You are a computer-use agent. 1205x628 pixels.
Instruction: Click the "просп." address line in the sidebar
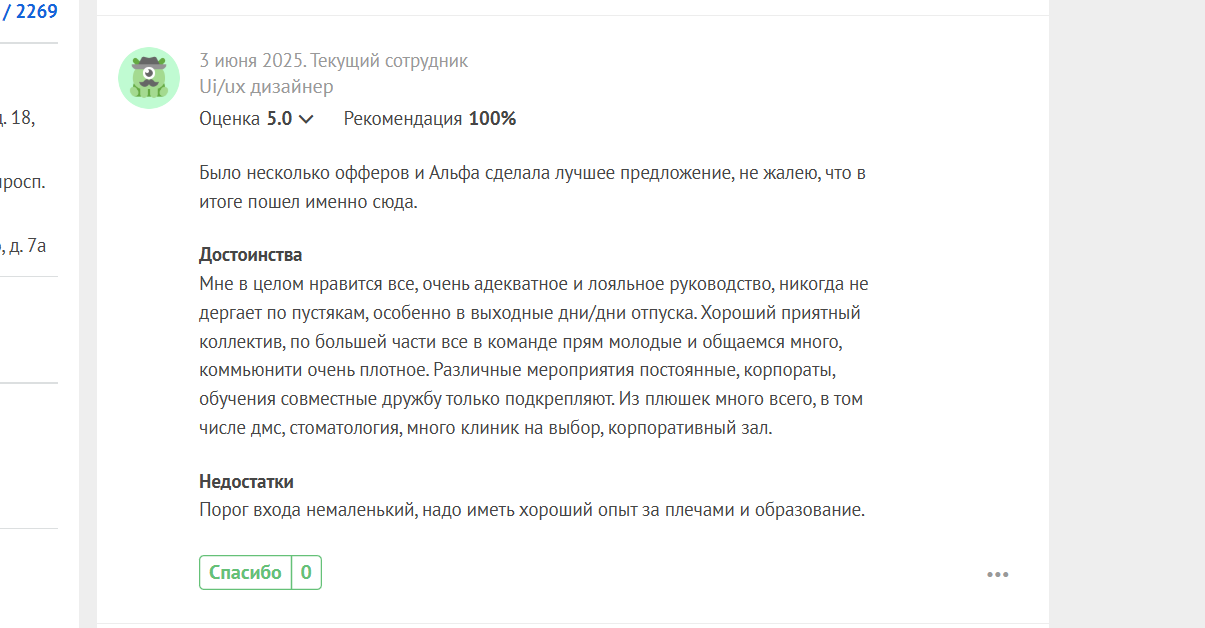click(22, 183)
